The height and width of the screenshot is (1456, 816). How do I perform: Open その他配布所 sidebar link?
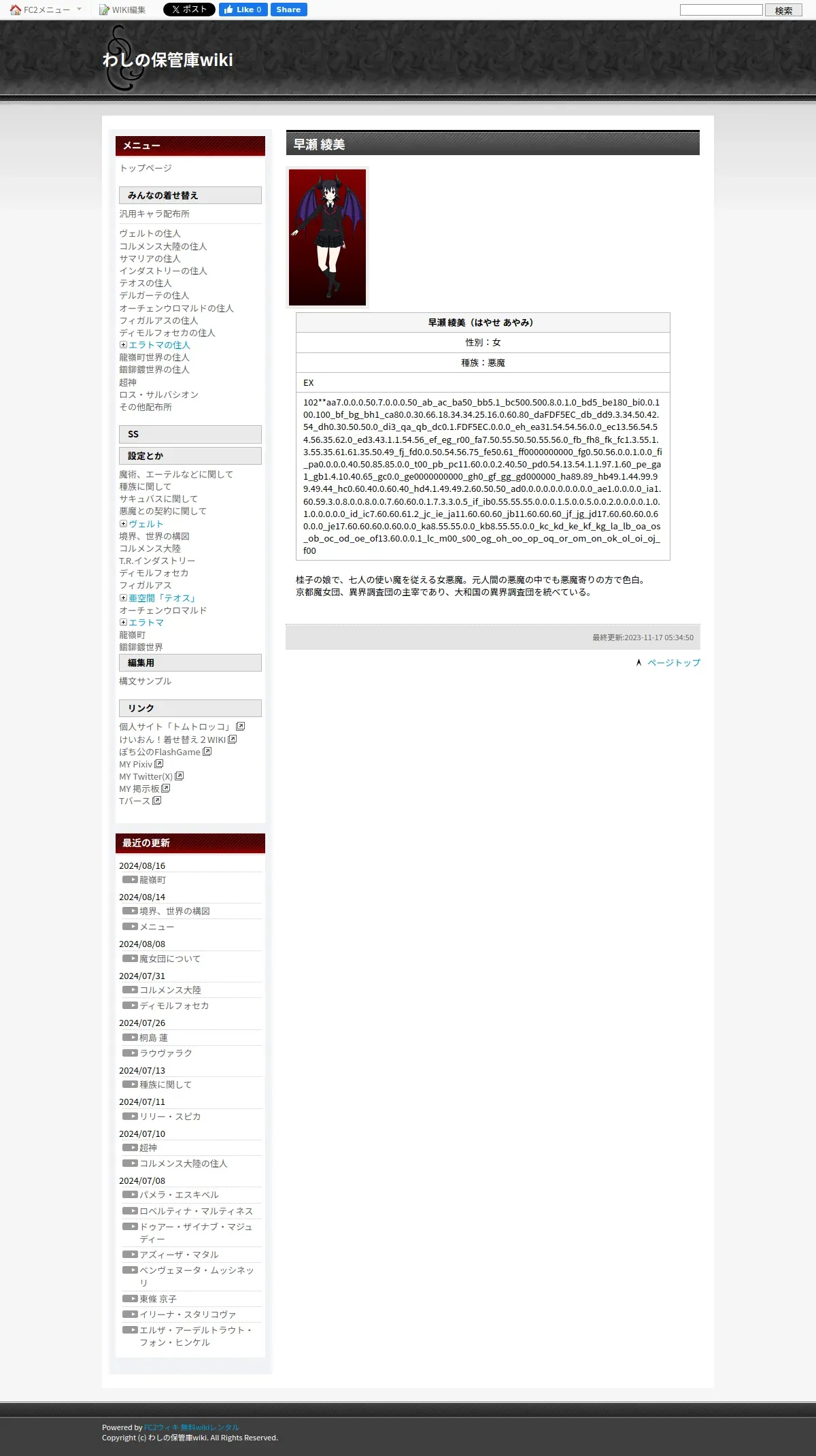pyautogui.click(x=146, y=407)
